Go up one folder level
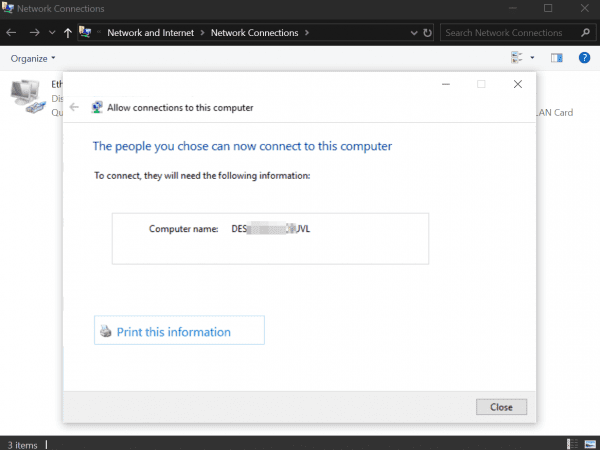Image resolution: width=600 pixels, height=450 pixels. pos(67,32)
